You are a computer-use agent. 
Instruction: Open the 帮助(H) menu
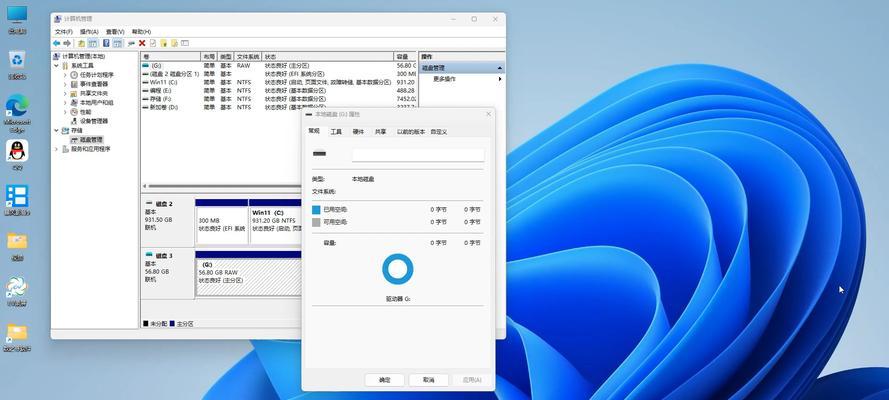[141, 32]
